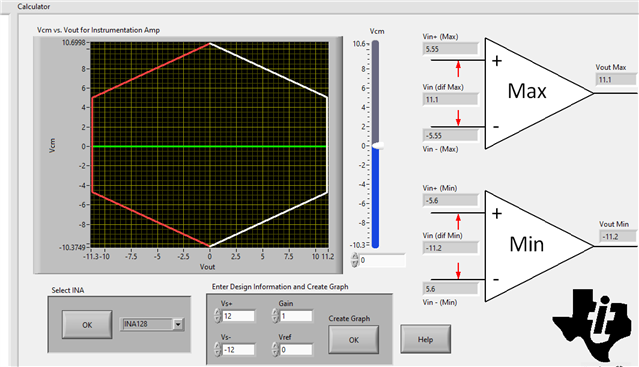The height and width of the screenshot is (367, 639).
Task: Click the 10.6998 top Vcm axis label
Action: click(x=74, y=42)
